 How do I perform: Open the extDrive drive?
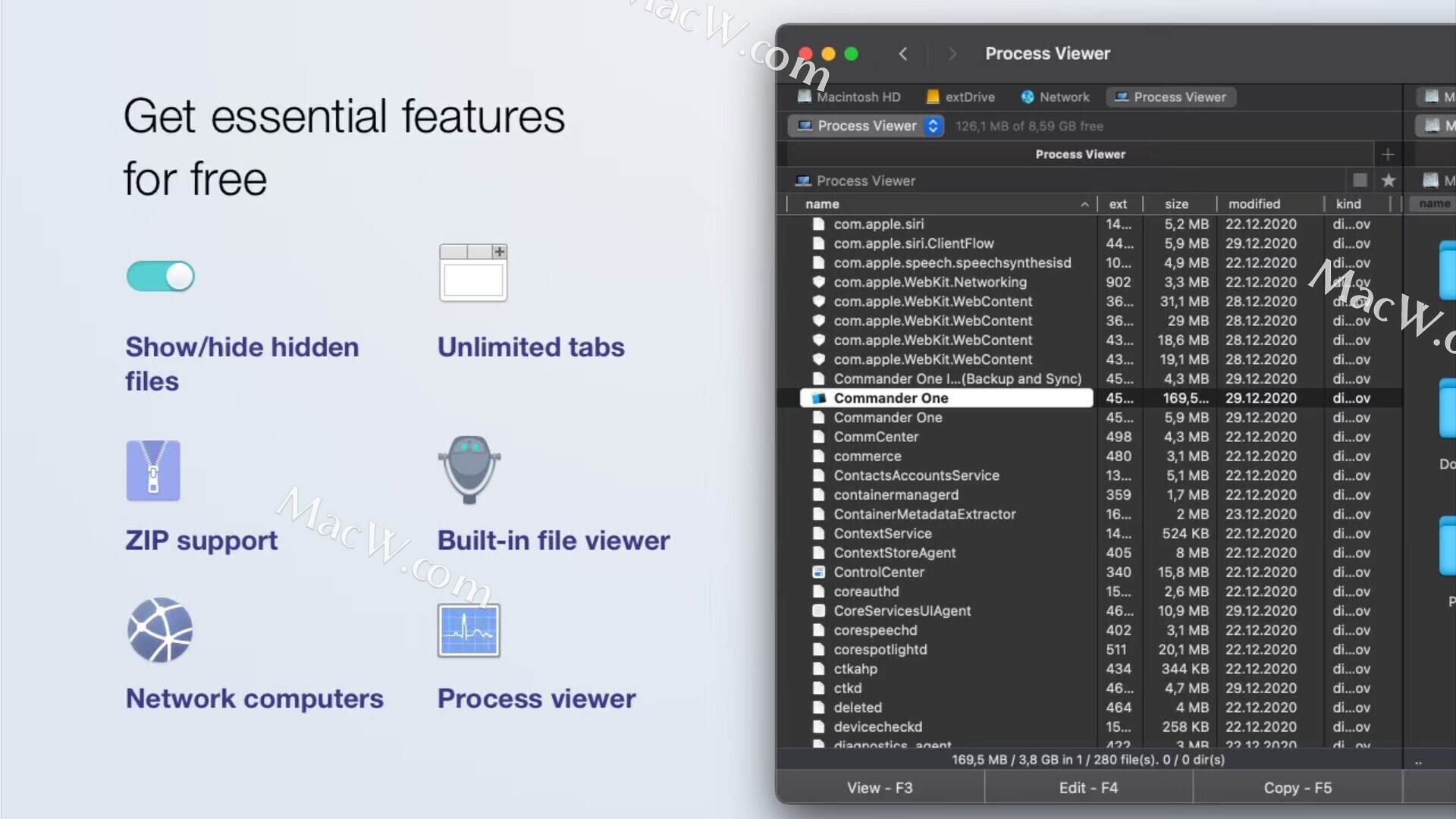pos(960,97)
